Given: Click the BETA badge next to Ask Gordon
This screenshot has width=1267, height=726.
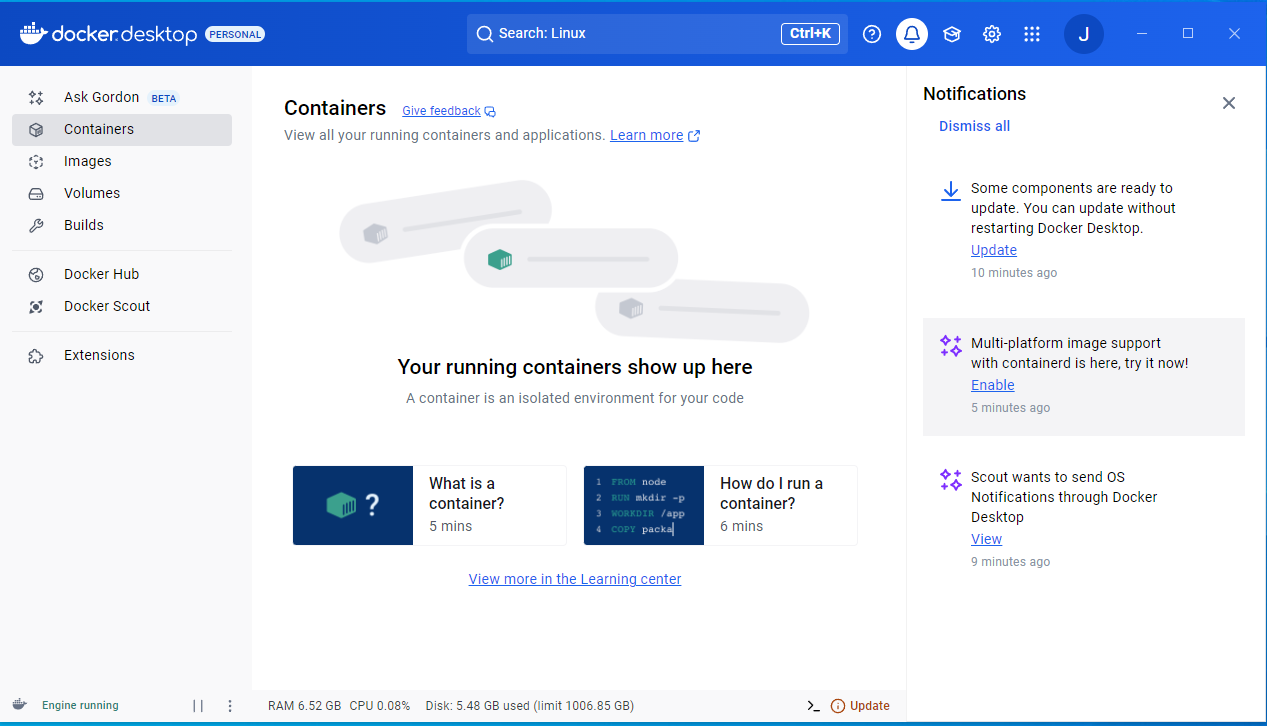Looking at the screenshot, I should 164,98.
